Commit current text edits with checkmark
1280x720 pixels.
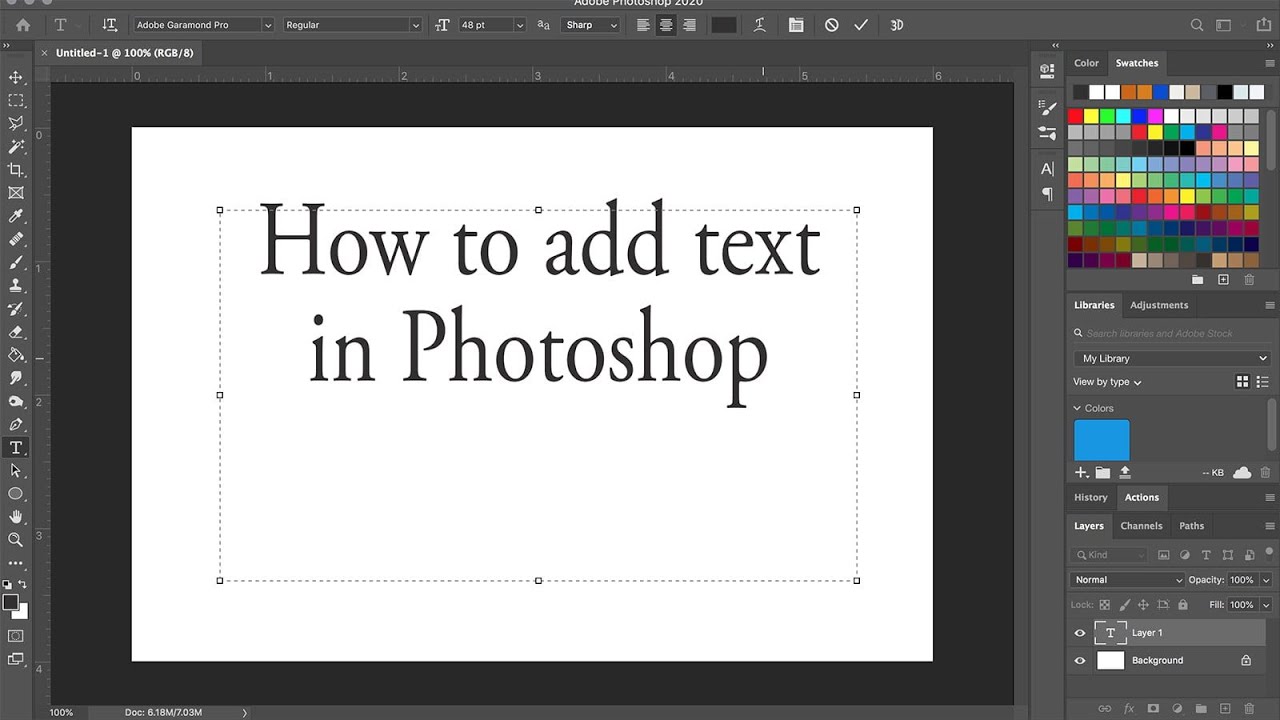coord(861,25)
